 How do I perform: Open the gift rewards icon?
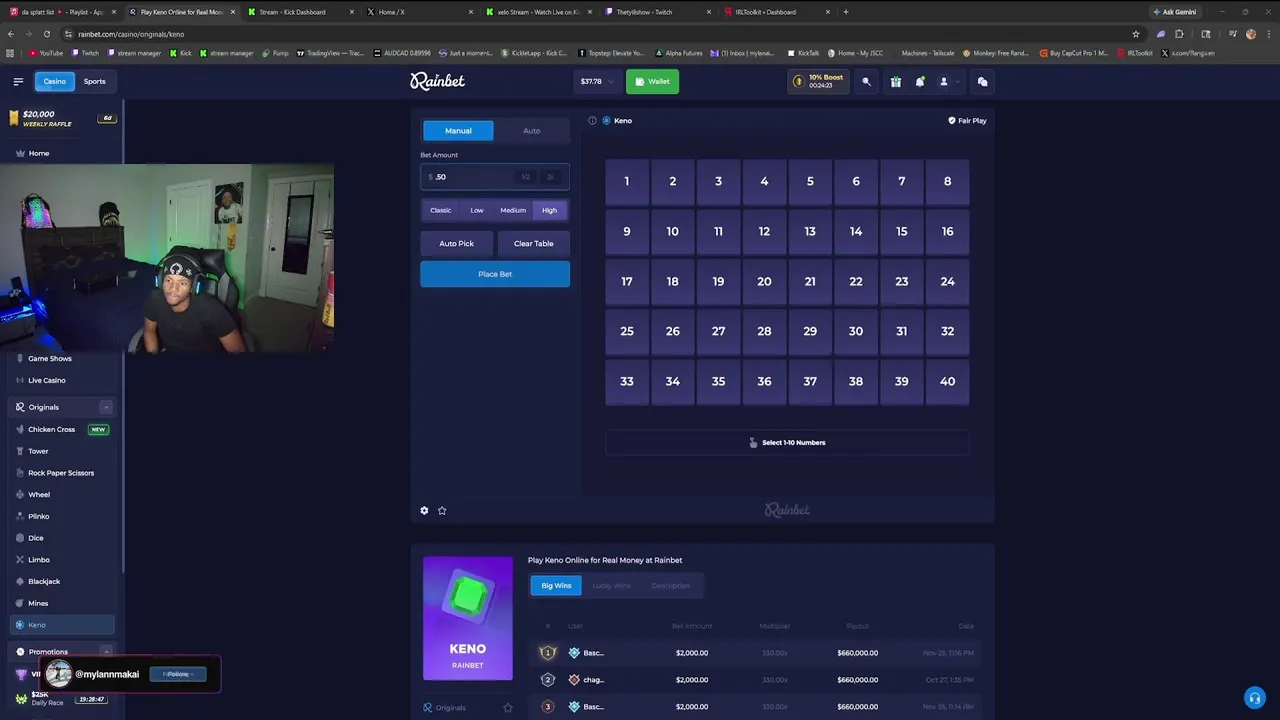(896, 82)
